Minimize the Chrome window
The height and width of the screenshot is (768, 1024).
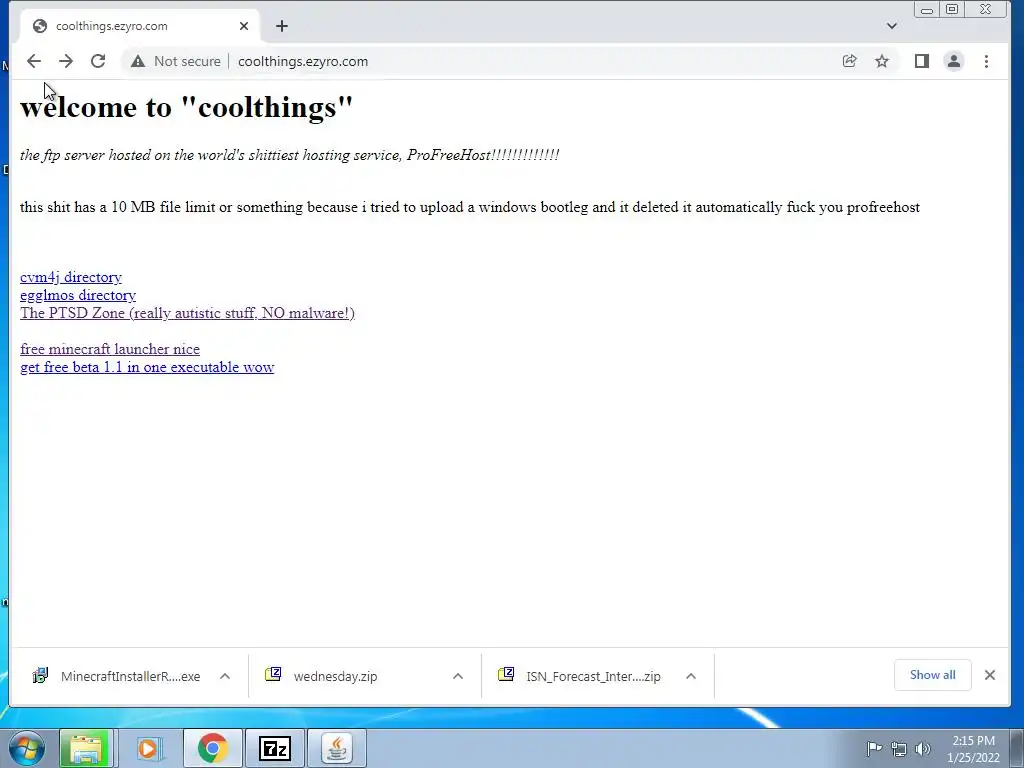[927, 9]
